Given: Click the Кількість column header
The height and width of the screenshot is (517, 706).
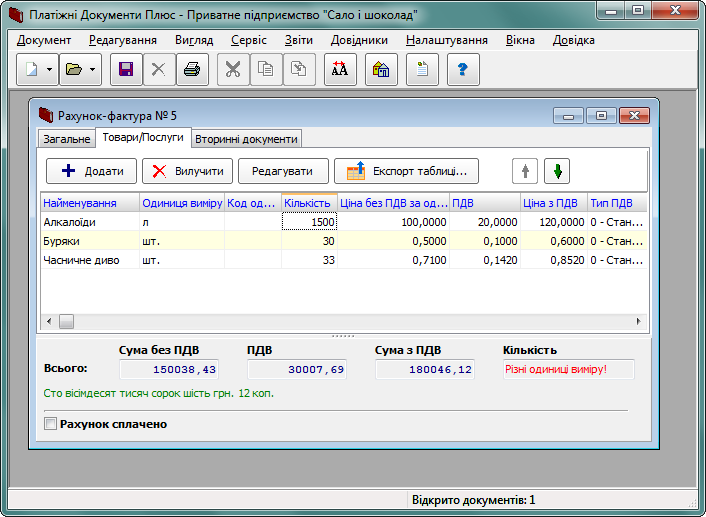Looking at the screenshot, I should pyautogui.click(x=309, y=203).
